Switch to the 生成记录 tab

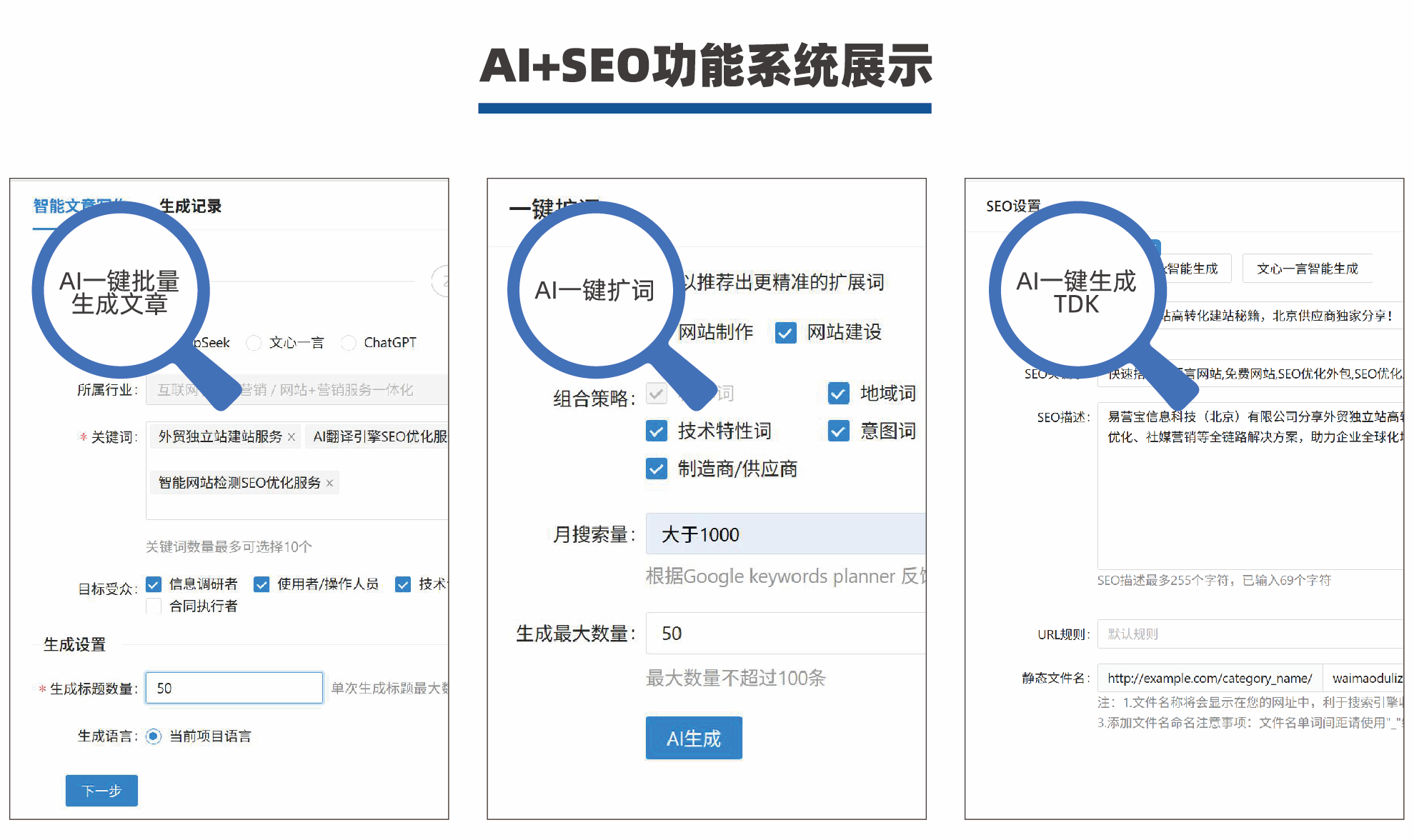(190, 206)
